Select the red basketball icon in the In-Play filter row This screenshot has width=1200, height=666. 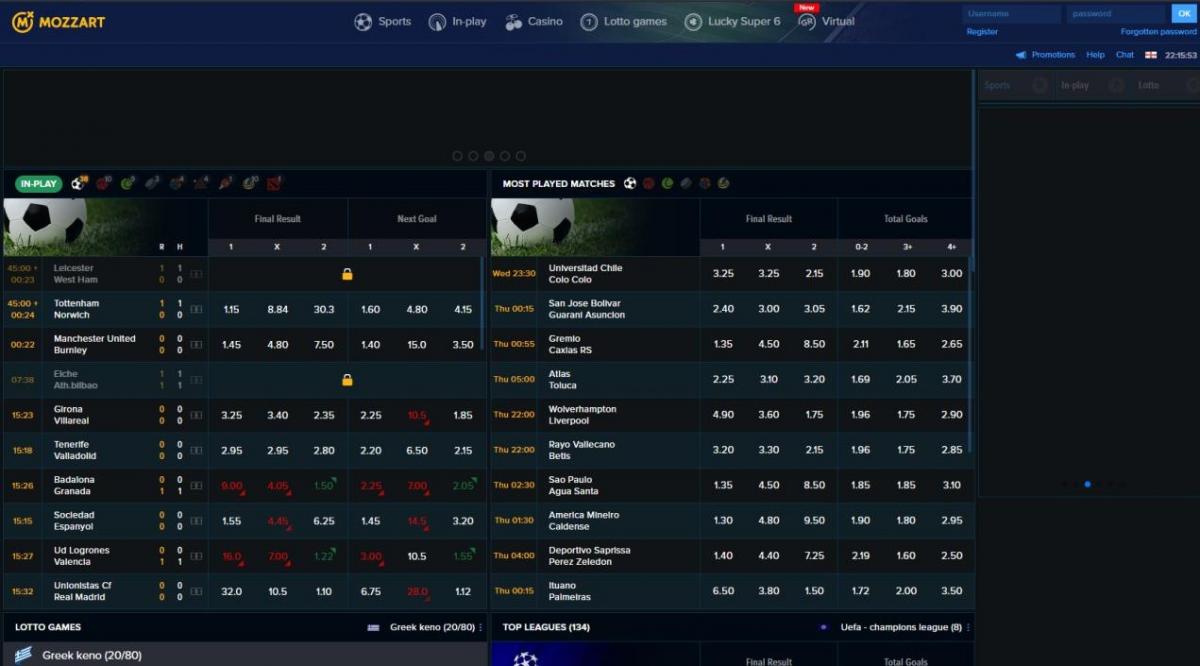point(103,184)
